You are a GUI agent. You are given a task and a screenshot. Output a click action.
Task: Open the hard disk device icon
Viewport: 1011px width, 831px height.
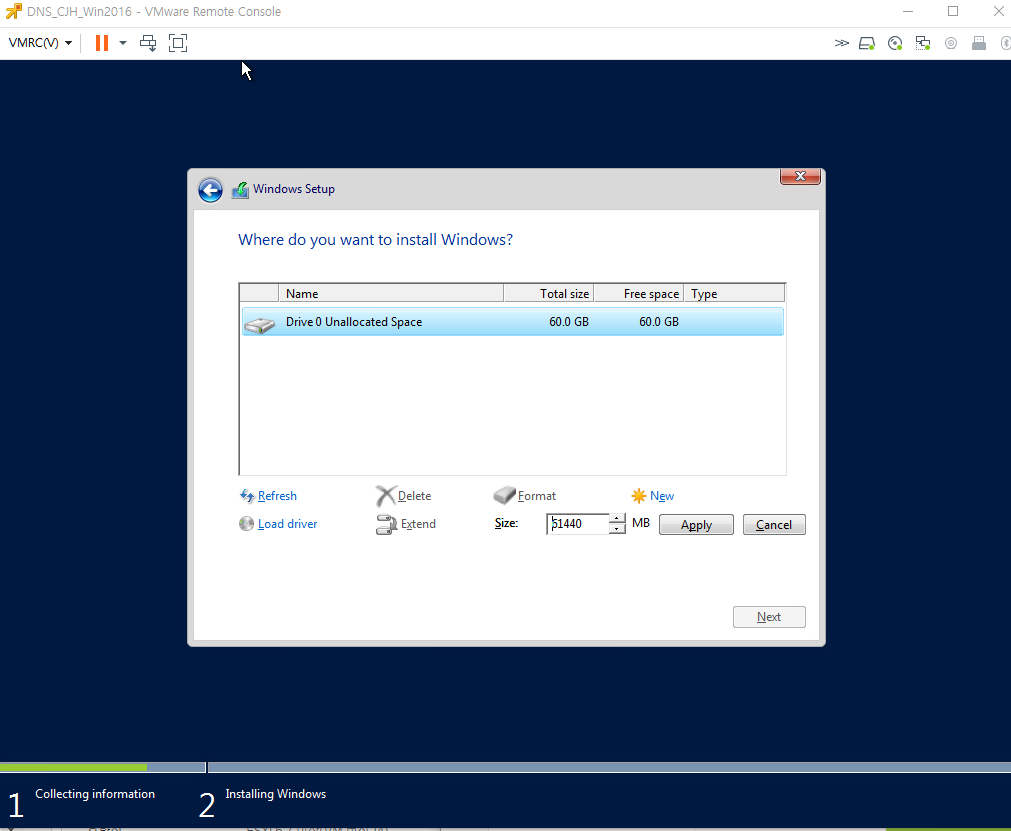(867, 43)
